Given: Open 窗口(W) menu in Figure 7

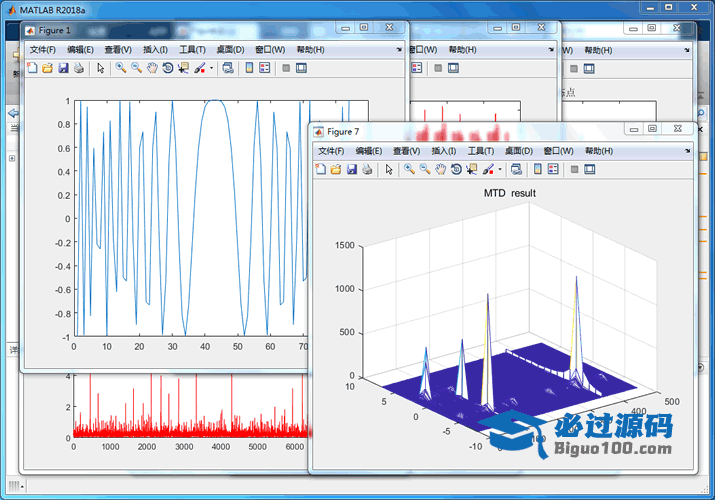Looking at the screenshot, I should coord(559,151).
